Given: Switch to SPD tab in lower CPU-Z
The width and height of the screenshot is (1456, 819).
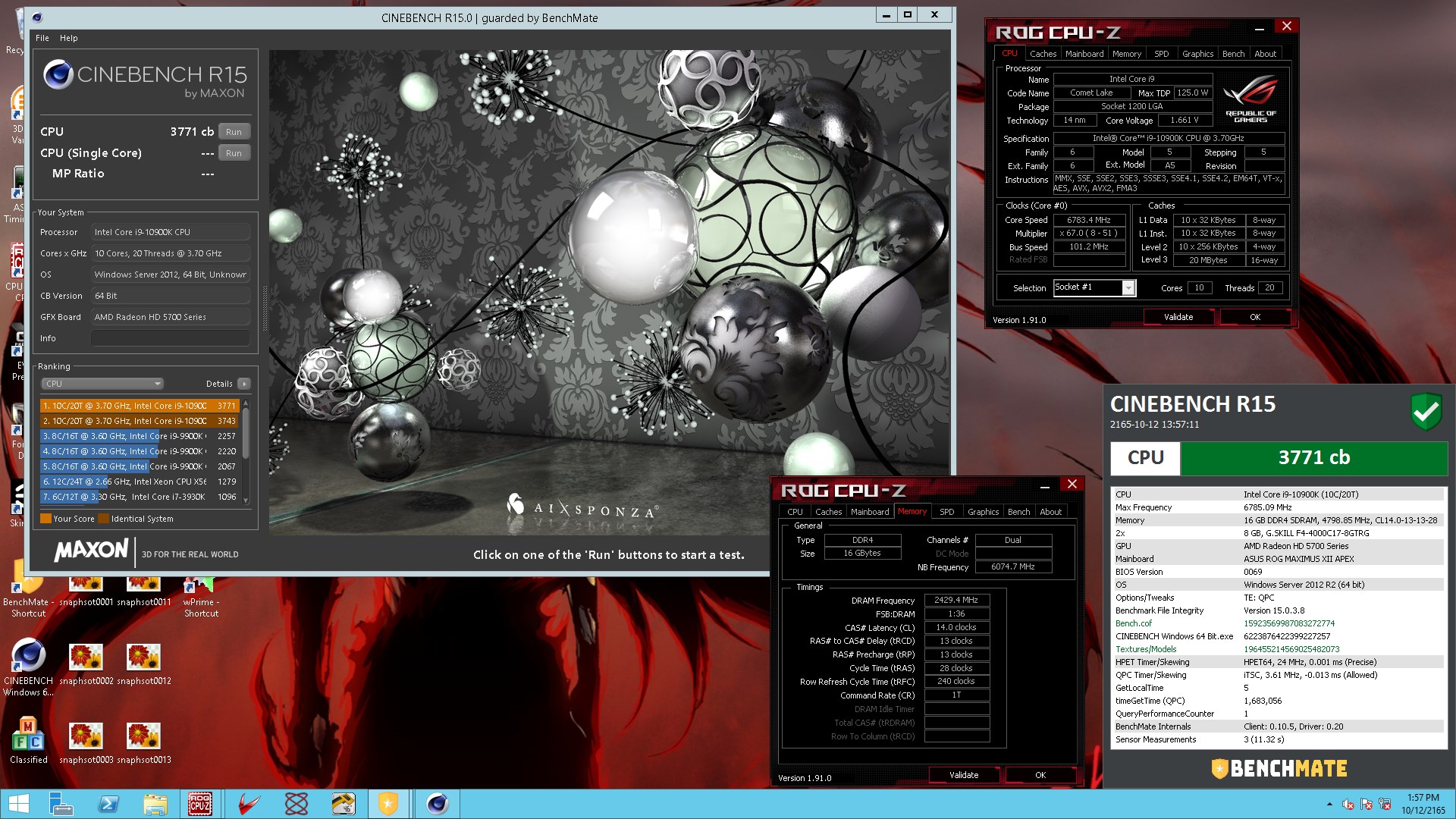Looking at the screenshot, I should 946,512.
